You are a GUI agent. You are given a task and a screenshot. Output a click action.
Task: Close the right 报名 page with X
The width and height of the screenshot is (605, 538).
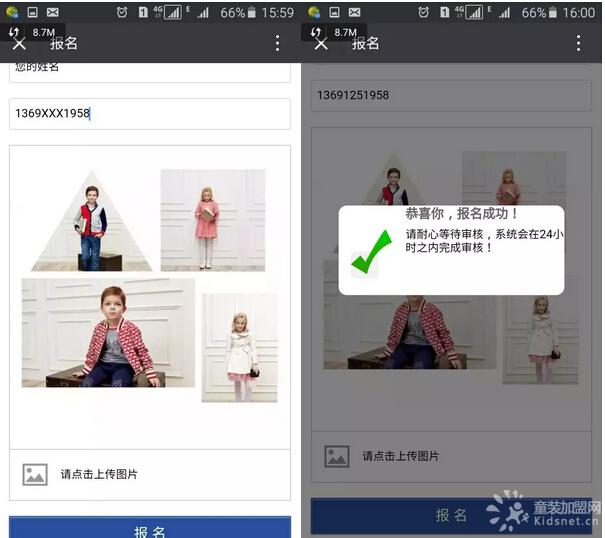click(x=321, y=44)
